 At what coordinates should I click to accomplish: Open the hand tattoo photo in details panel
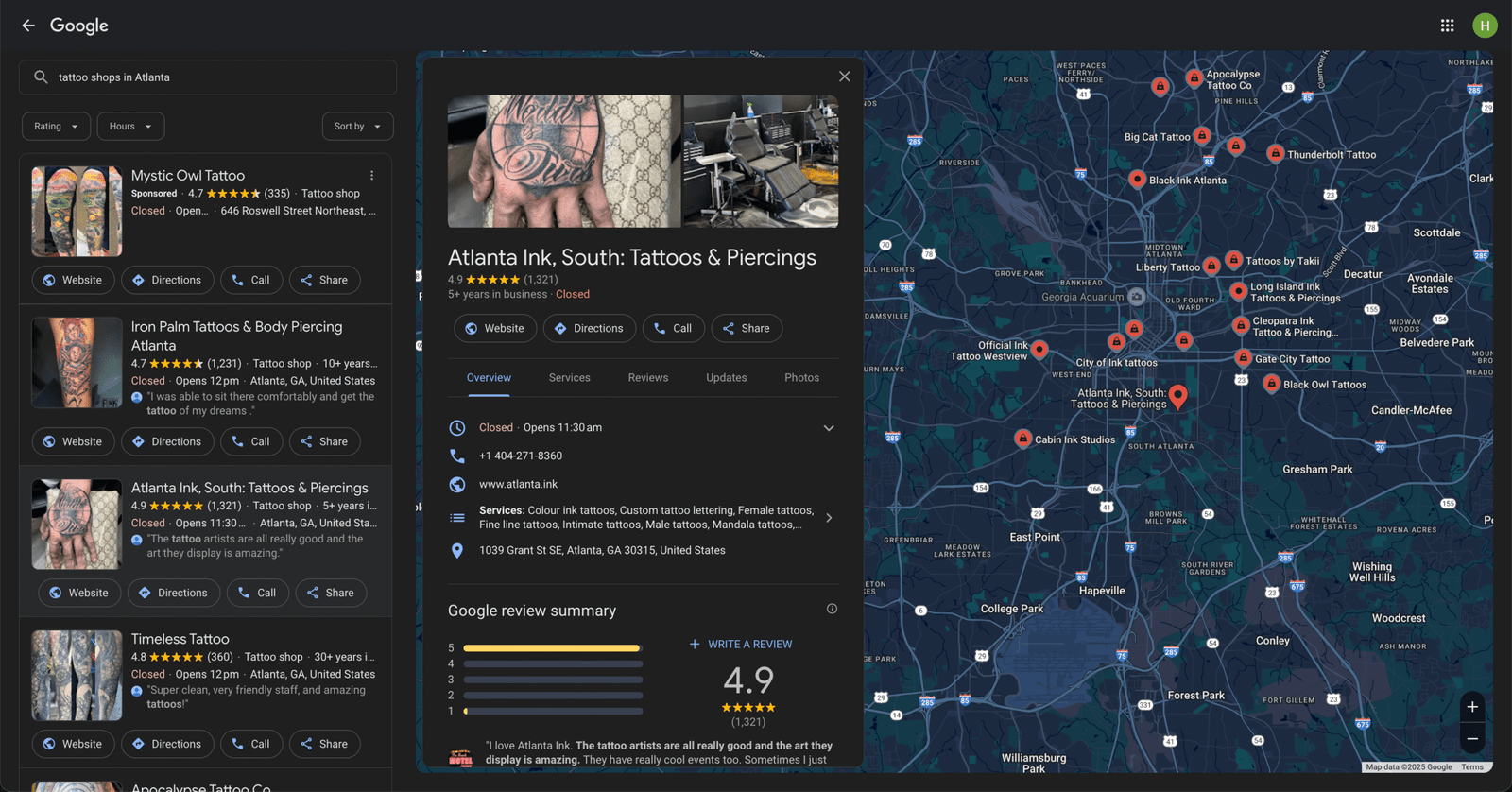[x=564, y=162]
